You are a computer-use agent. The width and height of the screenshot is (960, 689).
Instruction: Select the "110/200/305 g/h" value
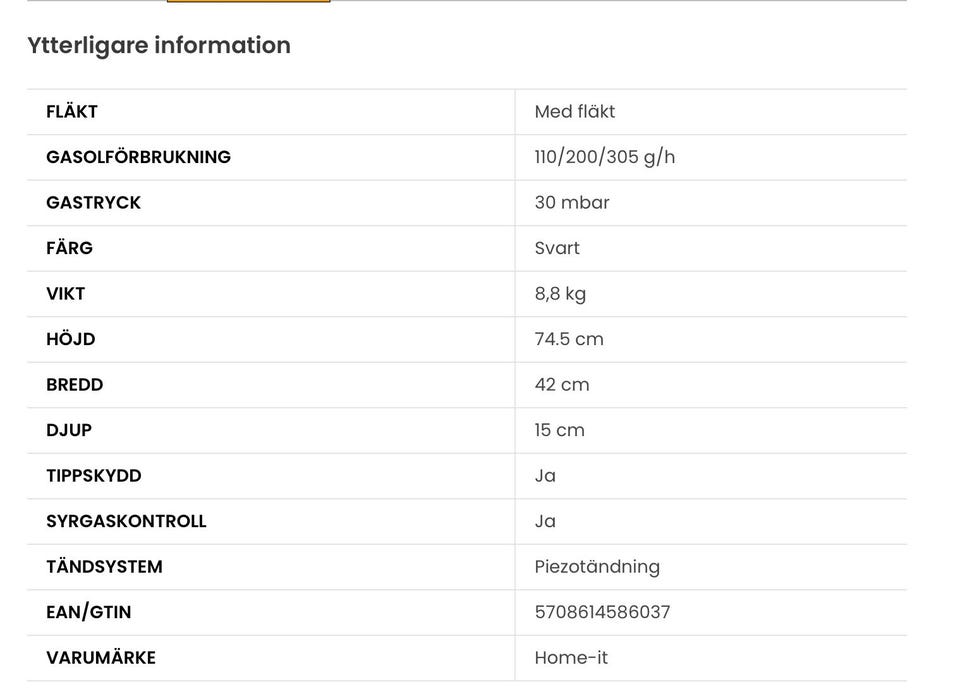pyautogui.click(x=605, y=157)
